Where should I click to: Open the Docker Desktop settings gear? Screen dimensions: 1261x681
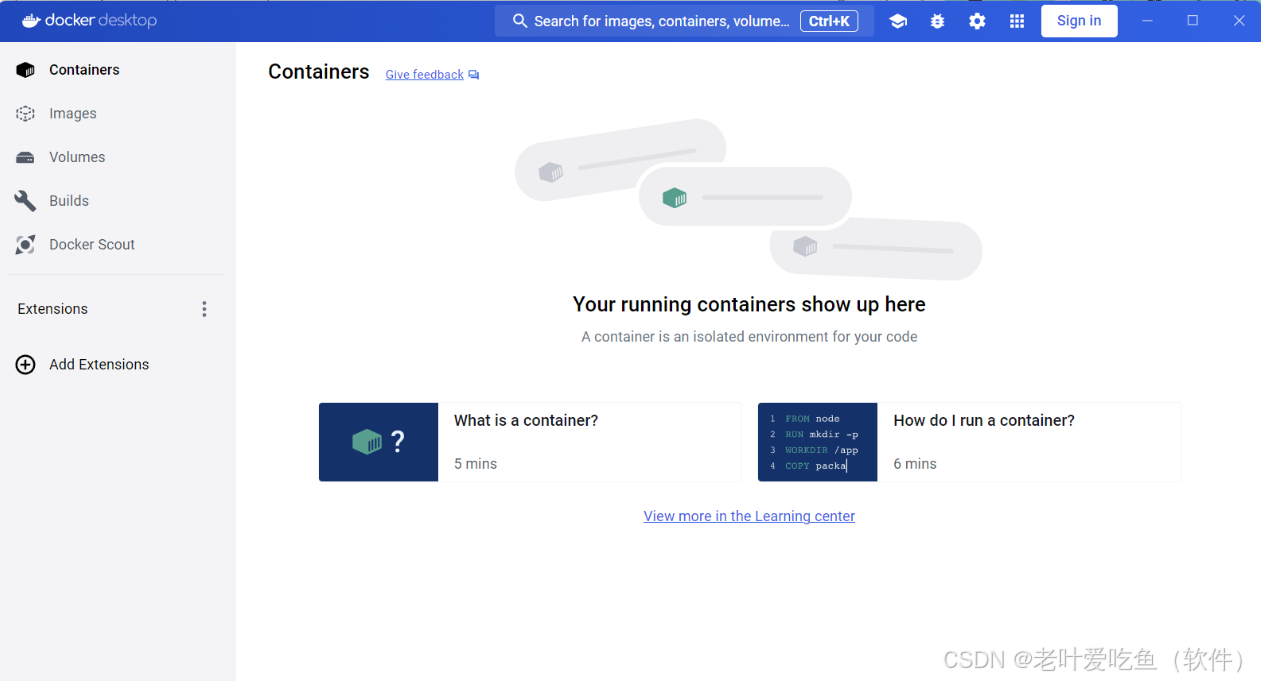coord(977,20)
